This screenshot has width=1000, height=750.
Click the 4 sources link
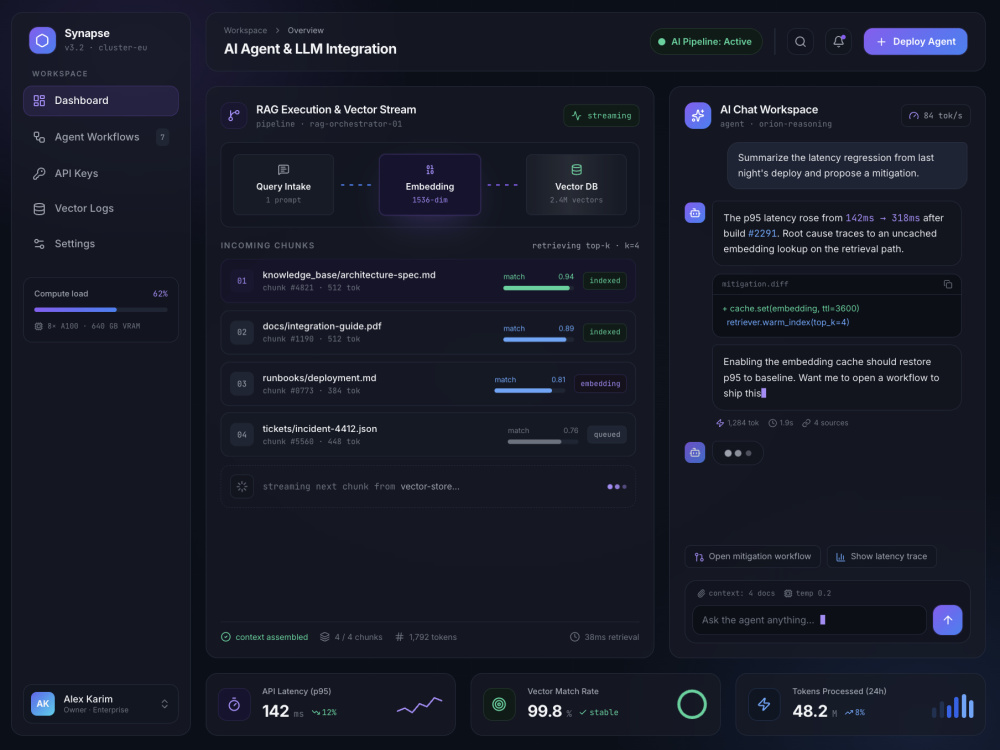(825, 423)
